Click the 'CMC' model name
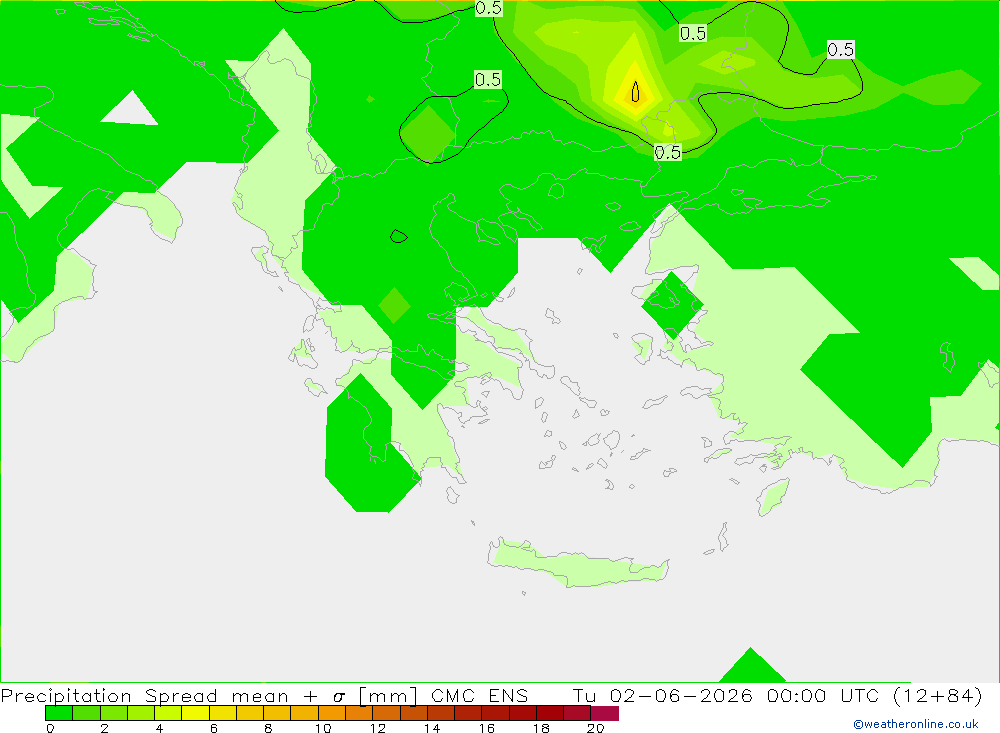 tap(453, 695)
